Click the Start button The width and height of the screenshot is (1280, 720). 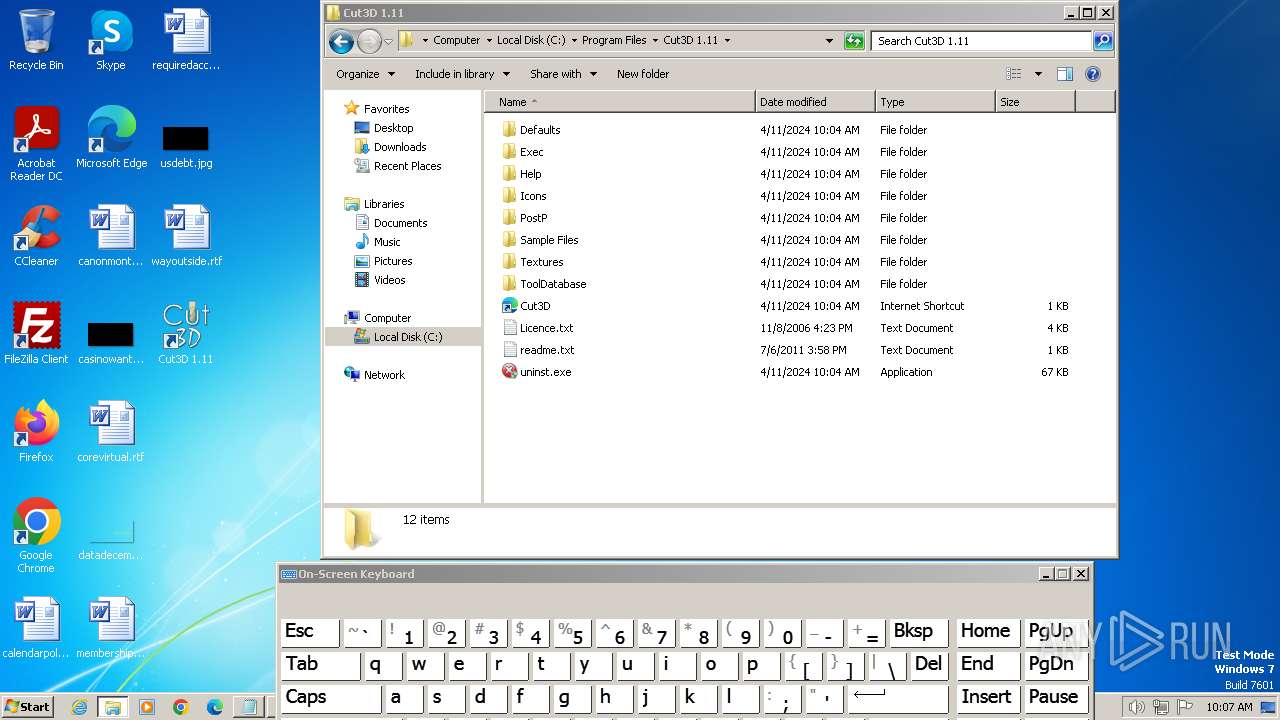(x=27, y=707)
